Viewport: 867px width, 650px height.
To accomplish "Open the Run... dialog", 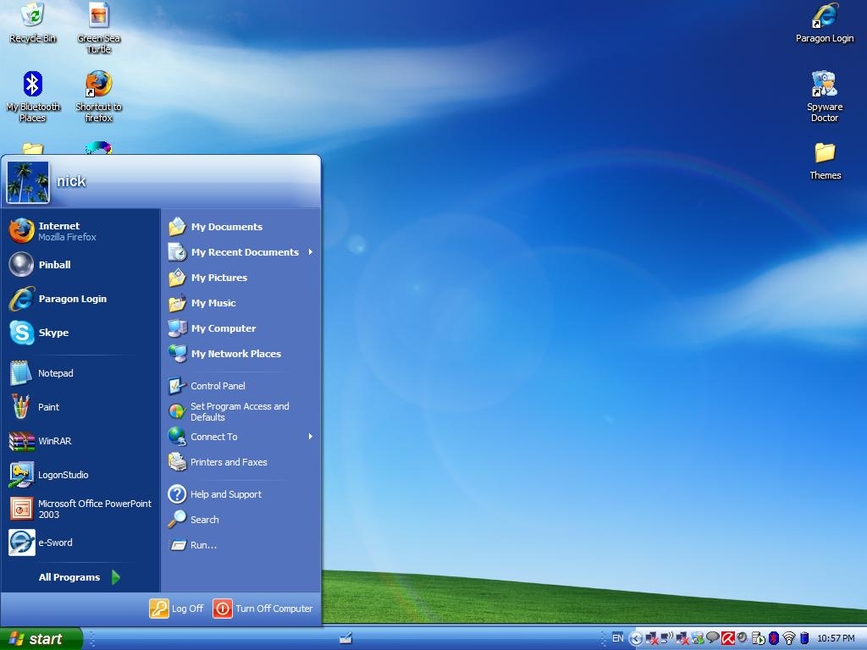I will click(241, 545).
